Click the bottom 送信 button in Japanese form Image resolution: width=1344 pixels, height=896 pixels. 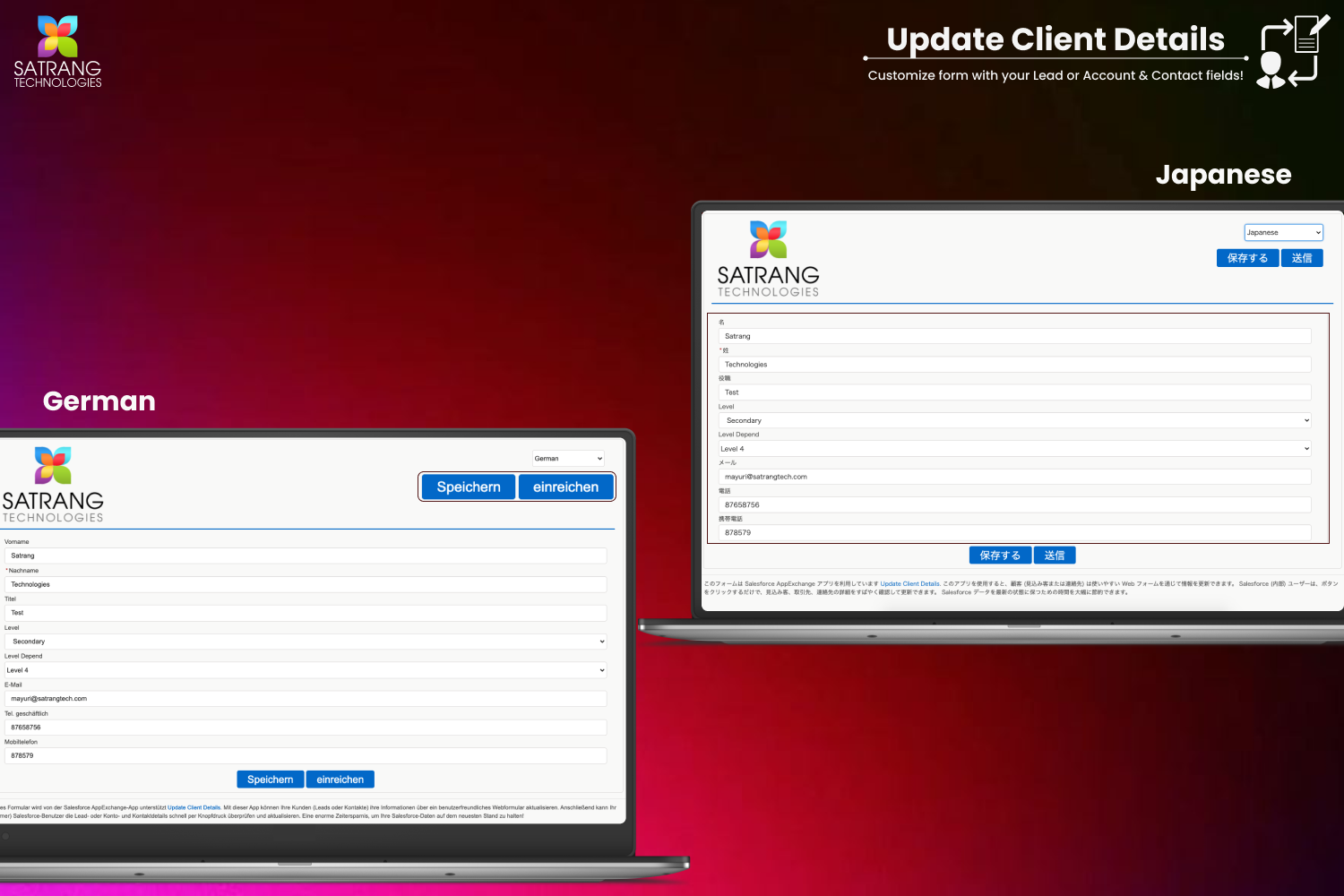click(1055, 556)
